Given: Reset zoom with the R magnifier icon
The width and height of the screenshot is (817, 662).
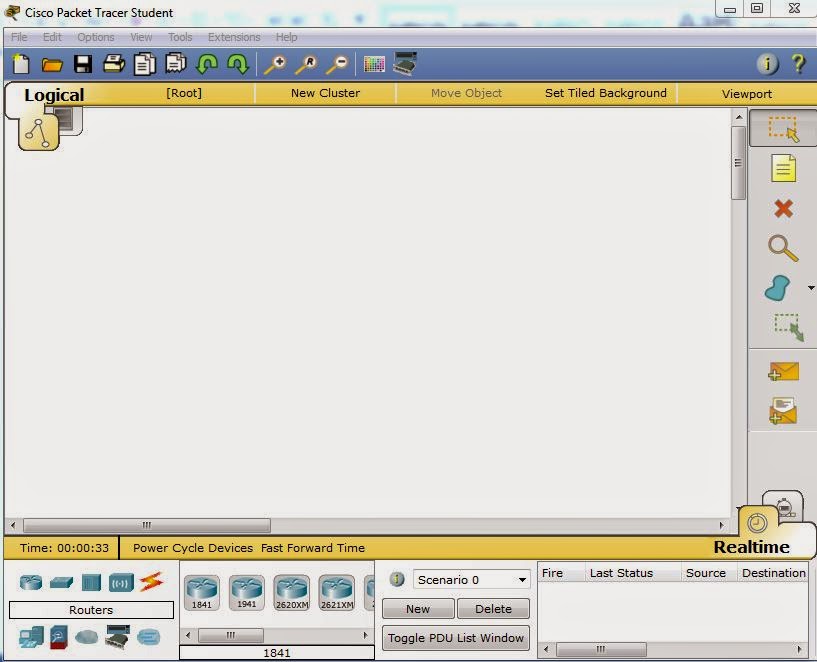Looking at the screenshot, I should click(x=306, y=65).
